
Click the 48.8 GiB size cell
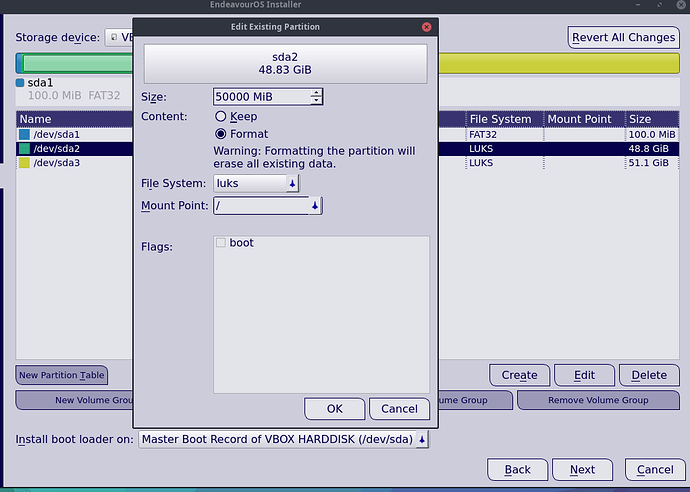click(652, 148)
